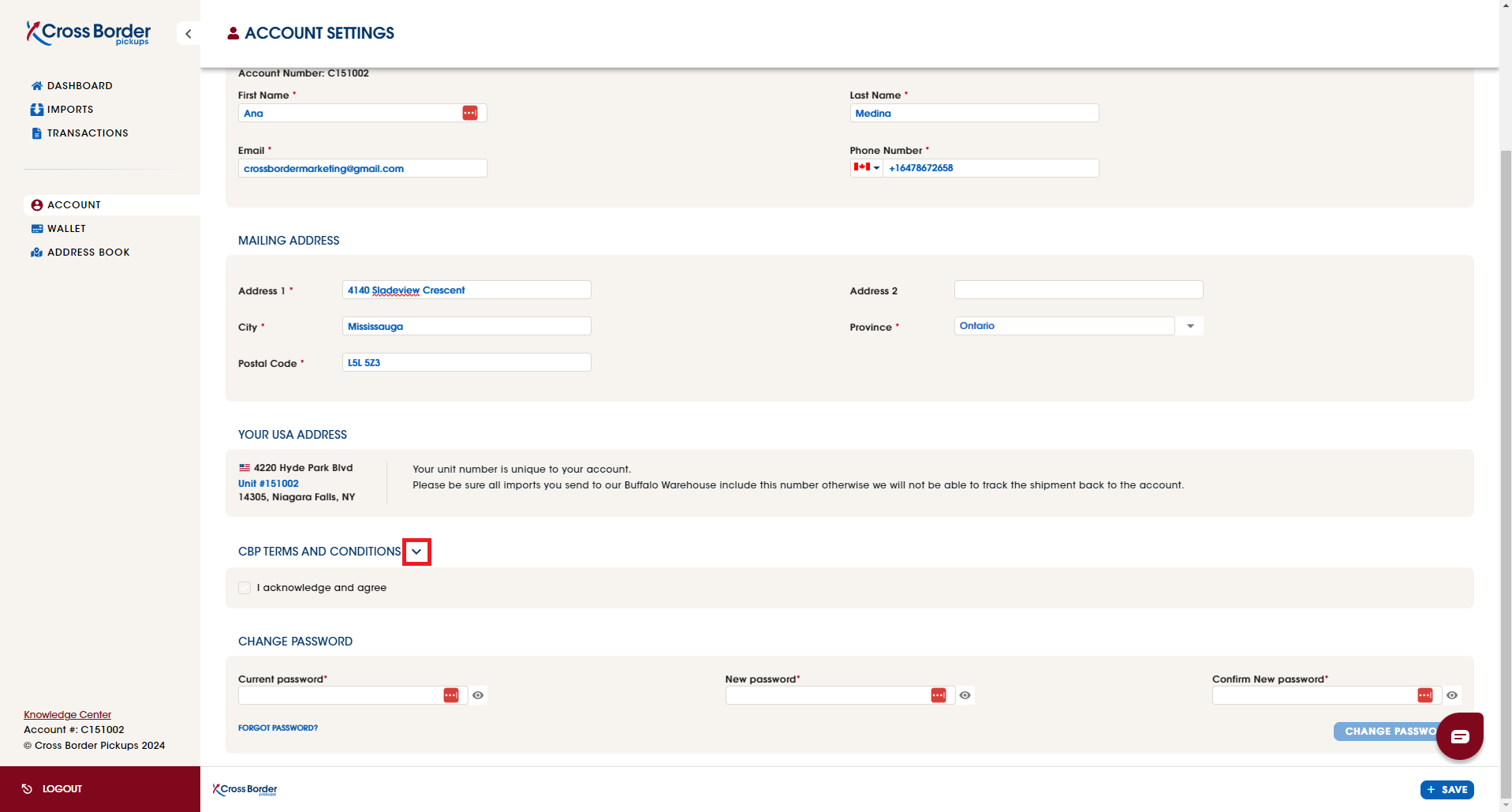Viewport: 1512px width, 812px height.
Task: Go to Imports in the sidebar
Action: [x=62, y=110]
